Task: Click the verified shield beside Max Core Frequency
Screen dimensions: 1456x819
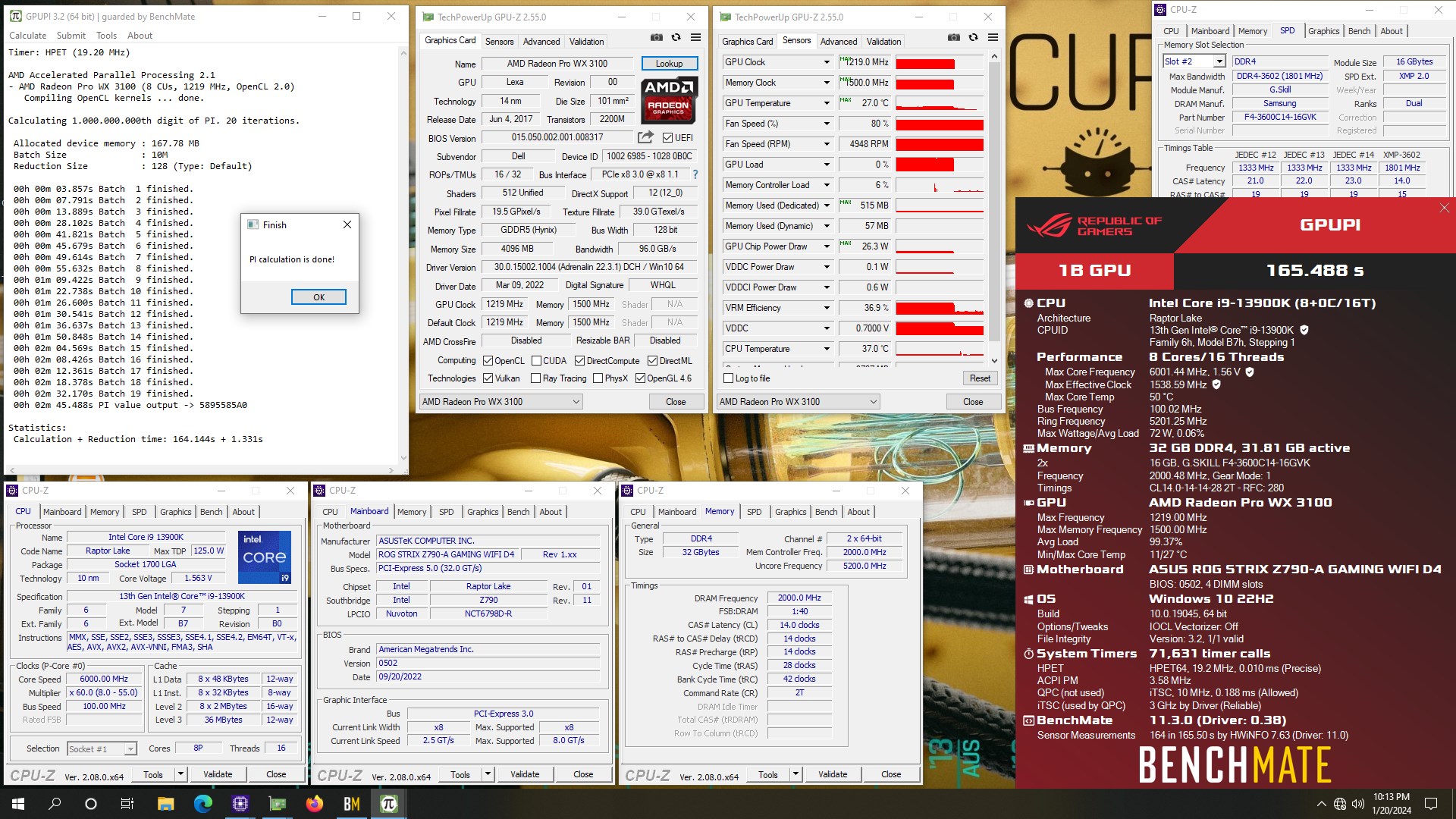Action: [x=1250, y=372]
